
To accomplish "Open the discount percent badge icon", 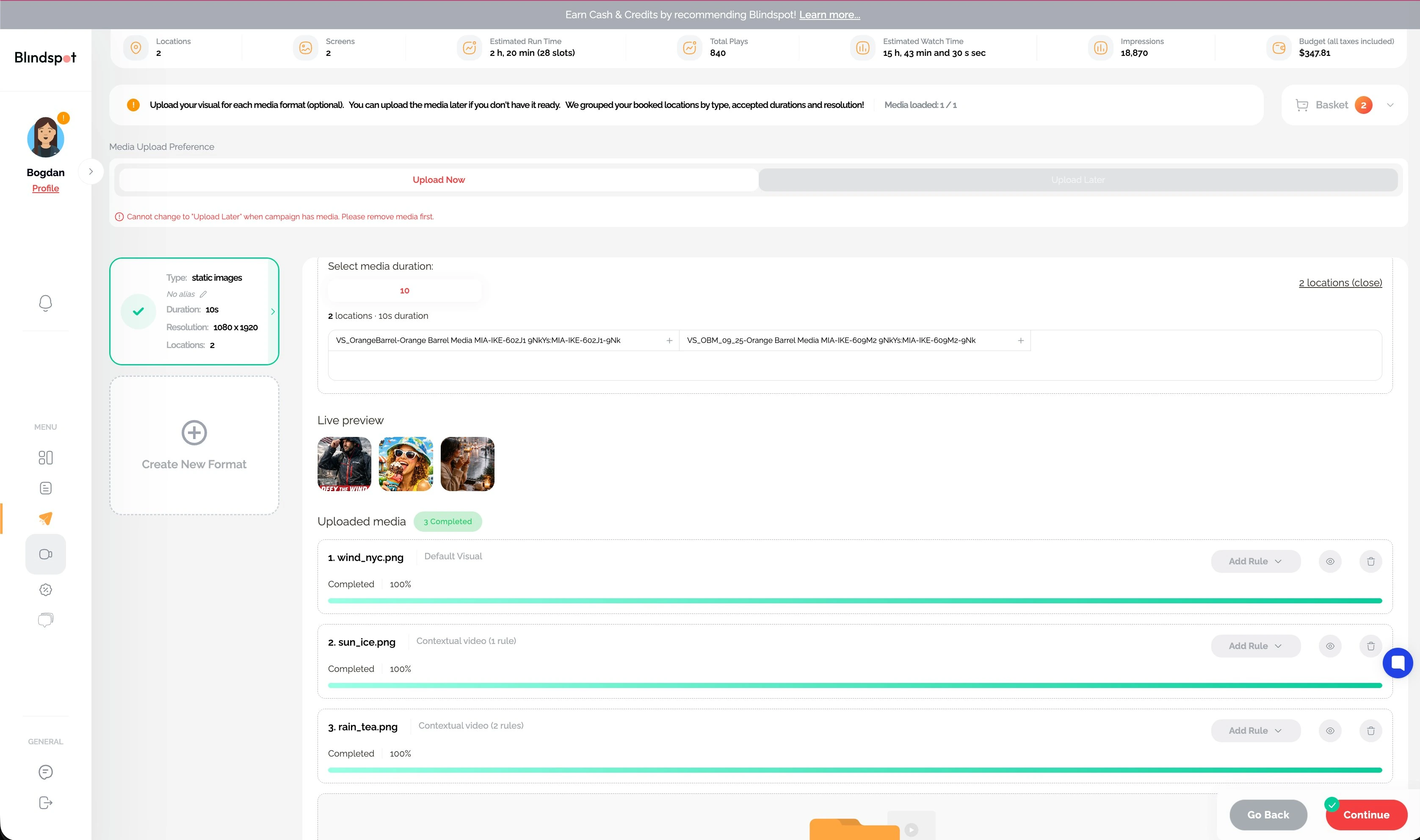I will pyautogui.click(x=45, y=590).
